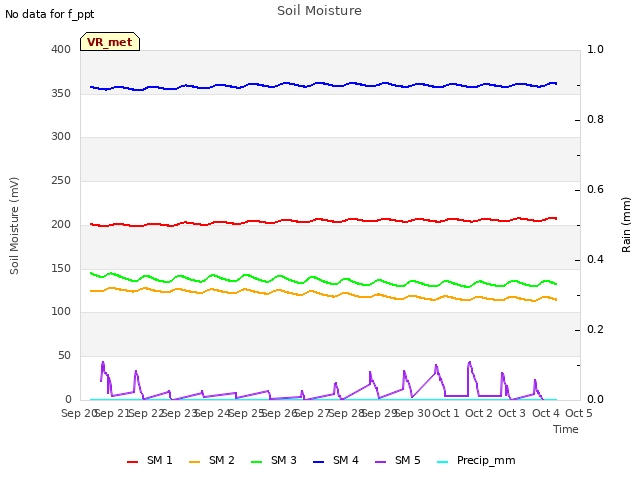
Task: Click the Oct 3 x-axis tick label
Action: click(512, 413)
